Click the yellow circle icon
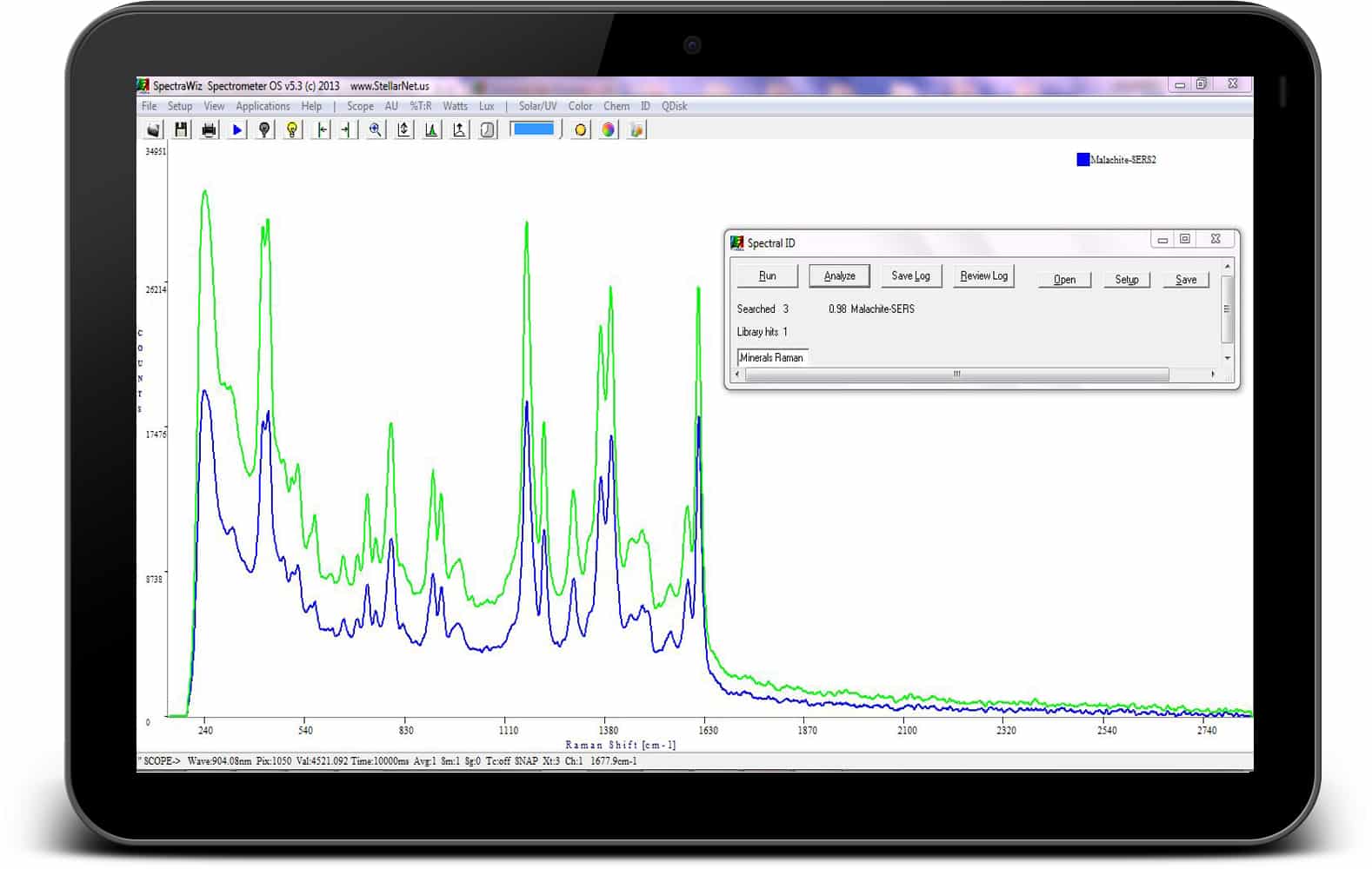1372x869 pixels. 581,129
